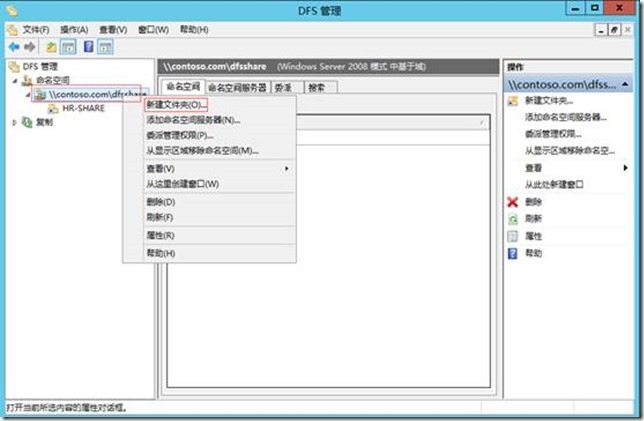This screenshot has height=421, width=644.
Task: Click the red X delete icon
Action: (513, 202)
